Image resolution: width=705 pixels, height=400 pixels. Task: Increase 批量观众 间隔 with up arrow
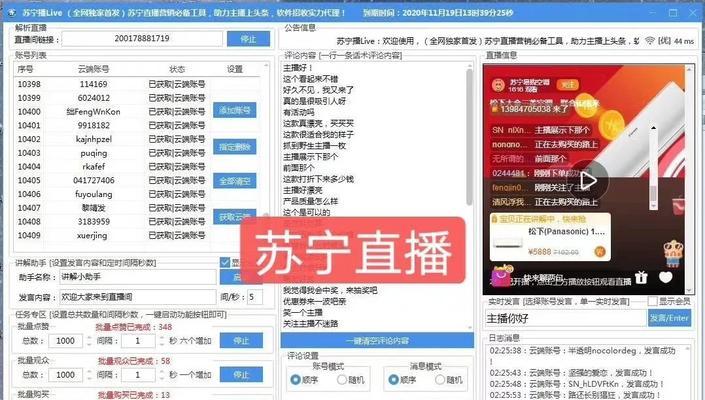pos(161,371)
